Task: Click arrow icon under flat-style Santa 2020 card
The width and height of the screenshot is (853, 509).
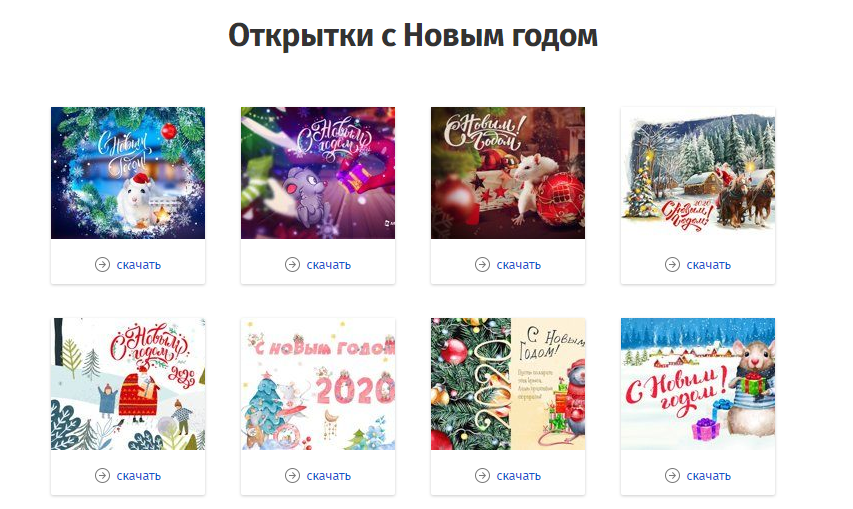Action: tap(102, 476)
